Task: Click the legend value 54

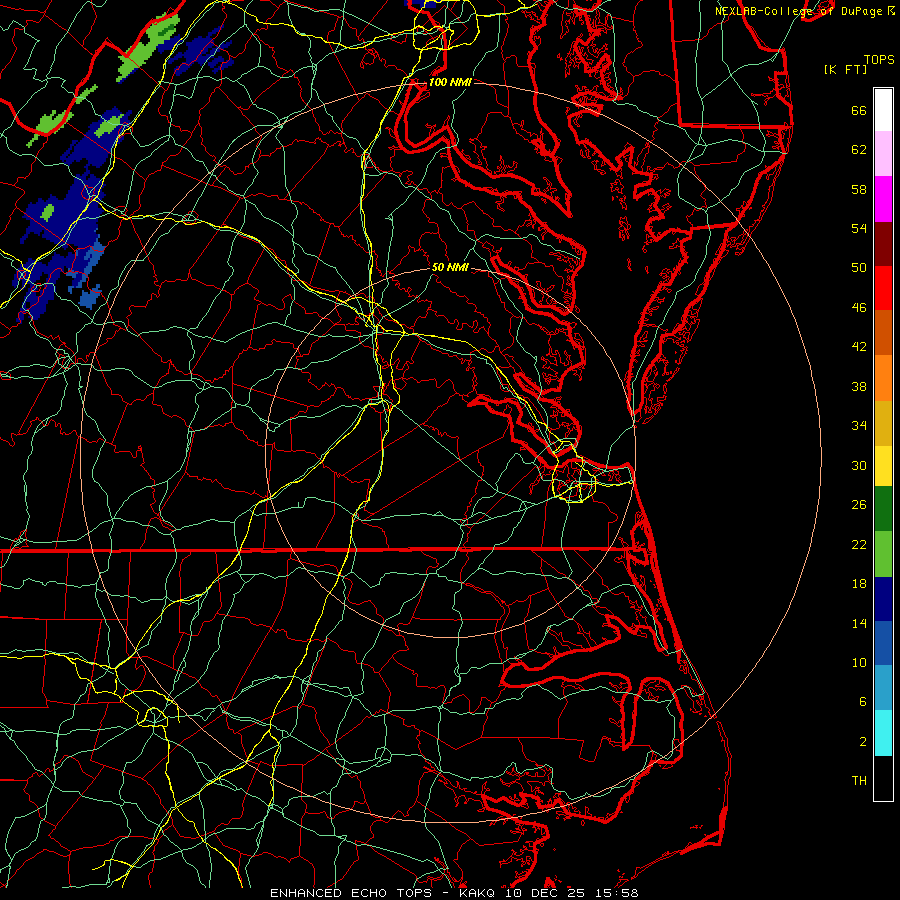Action: click(859, 228)
